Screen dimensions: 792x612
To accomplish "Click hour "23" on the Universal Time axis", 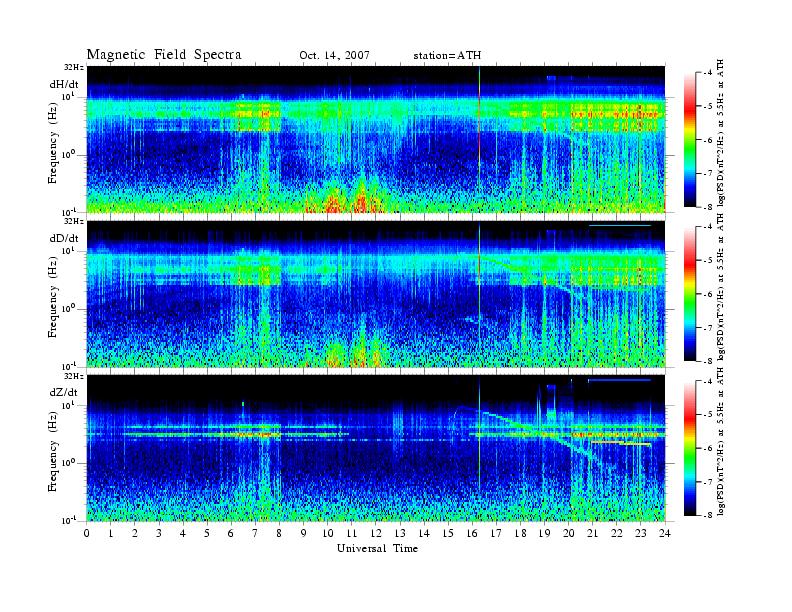I will [641, 533].
